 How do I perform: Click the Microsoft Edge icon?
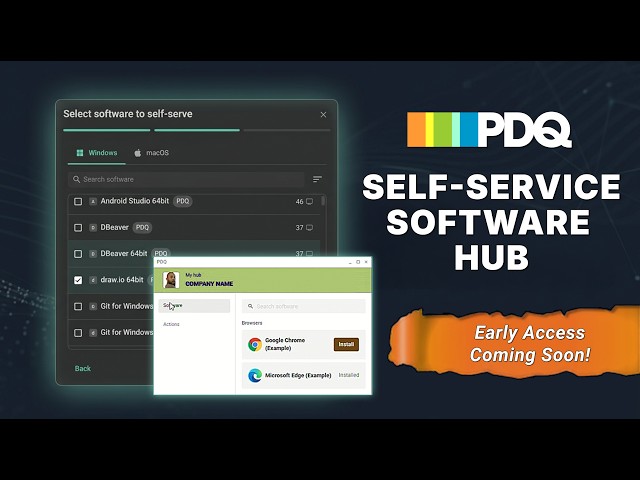point(255,376)
